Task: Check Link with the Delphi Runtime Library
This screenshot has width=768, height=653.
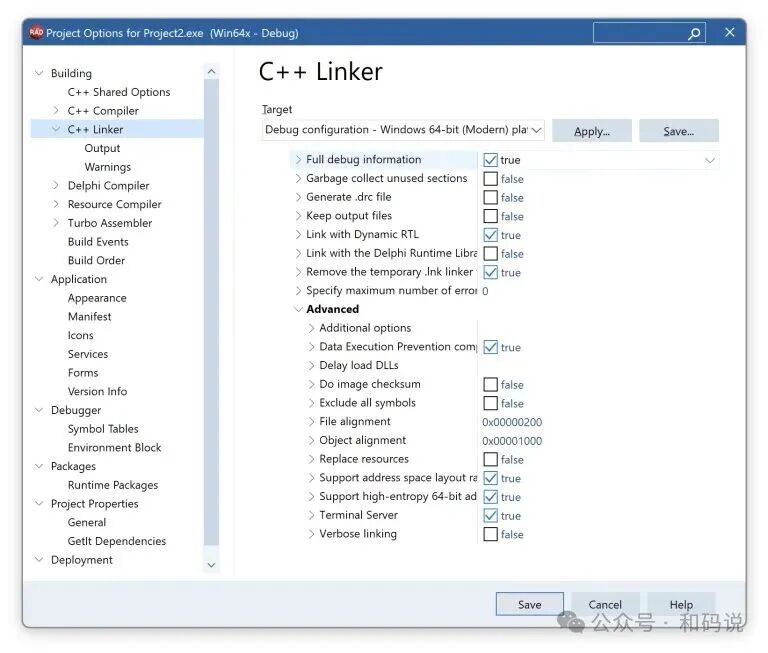Action: click(490, 254)
